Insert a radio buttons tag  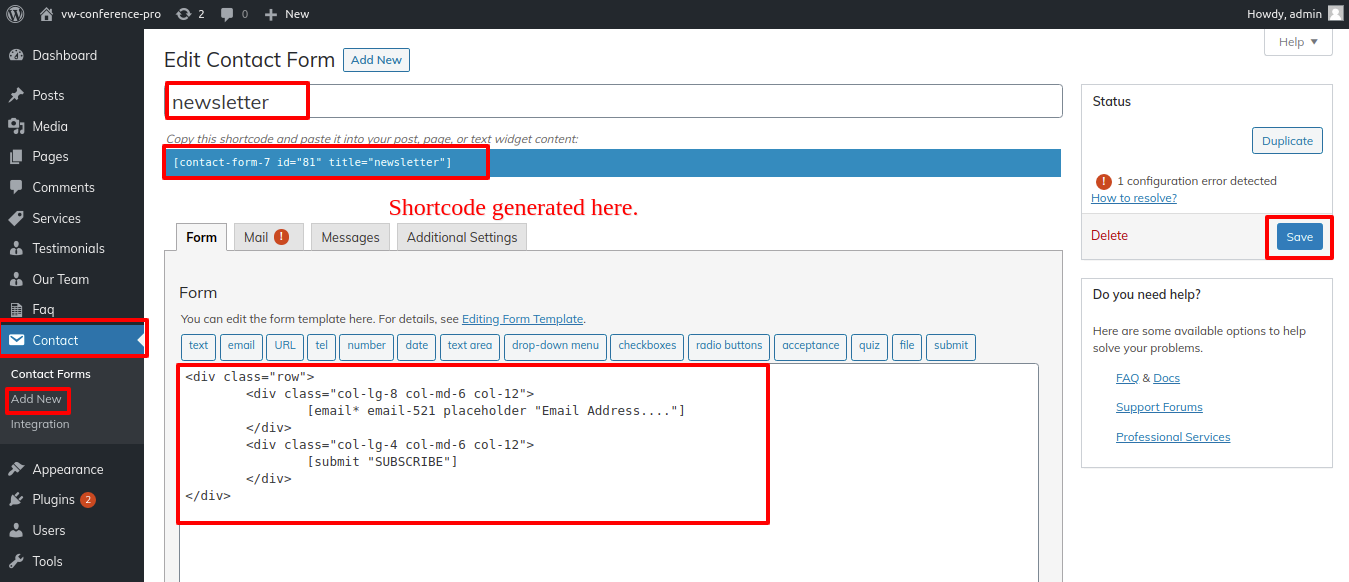point(729,346)
